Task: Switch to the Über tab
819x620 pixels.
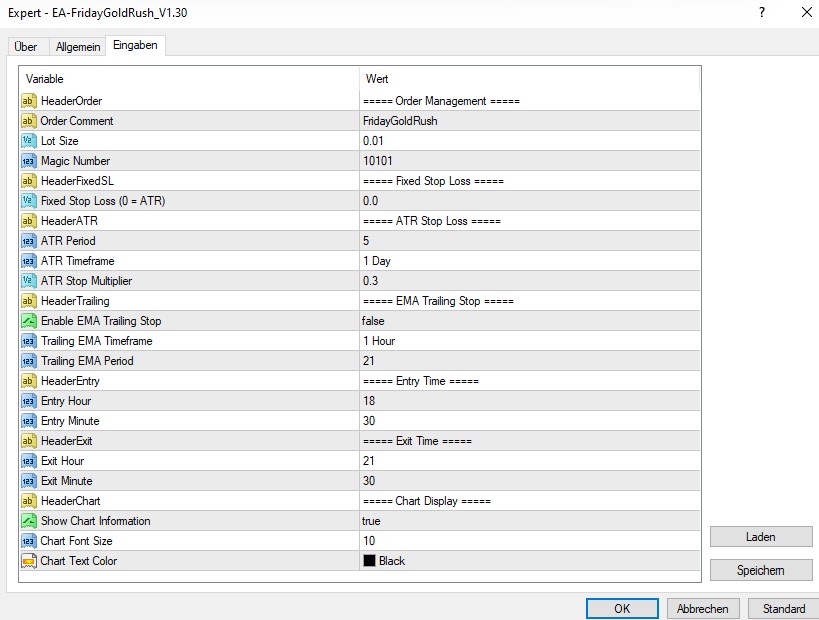Action: [26, 46]
